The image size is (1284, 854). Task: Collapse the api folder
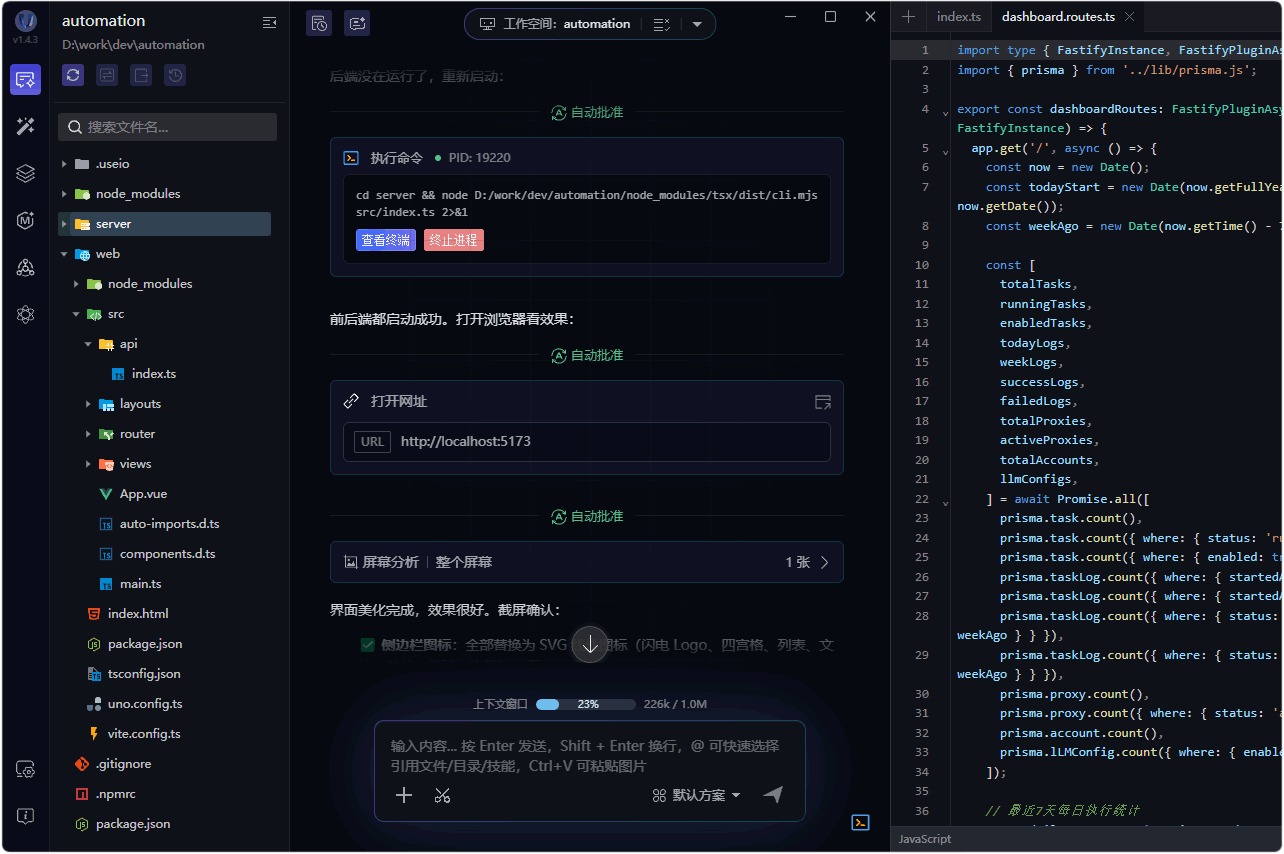click(88, 344)
